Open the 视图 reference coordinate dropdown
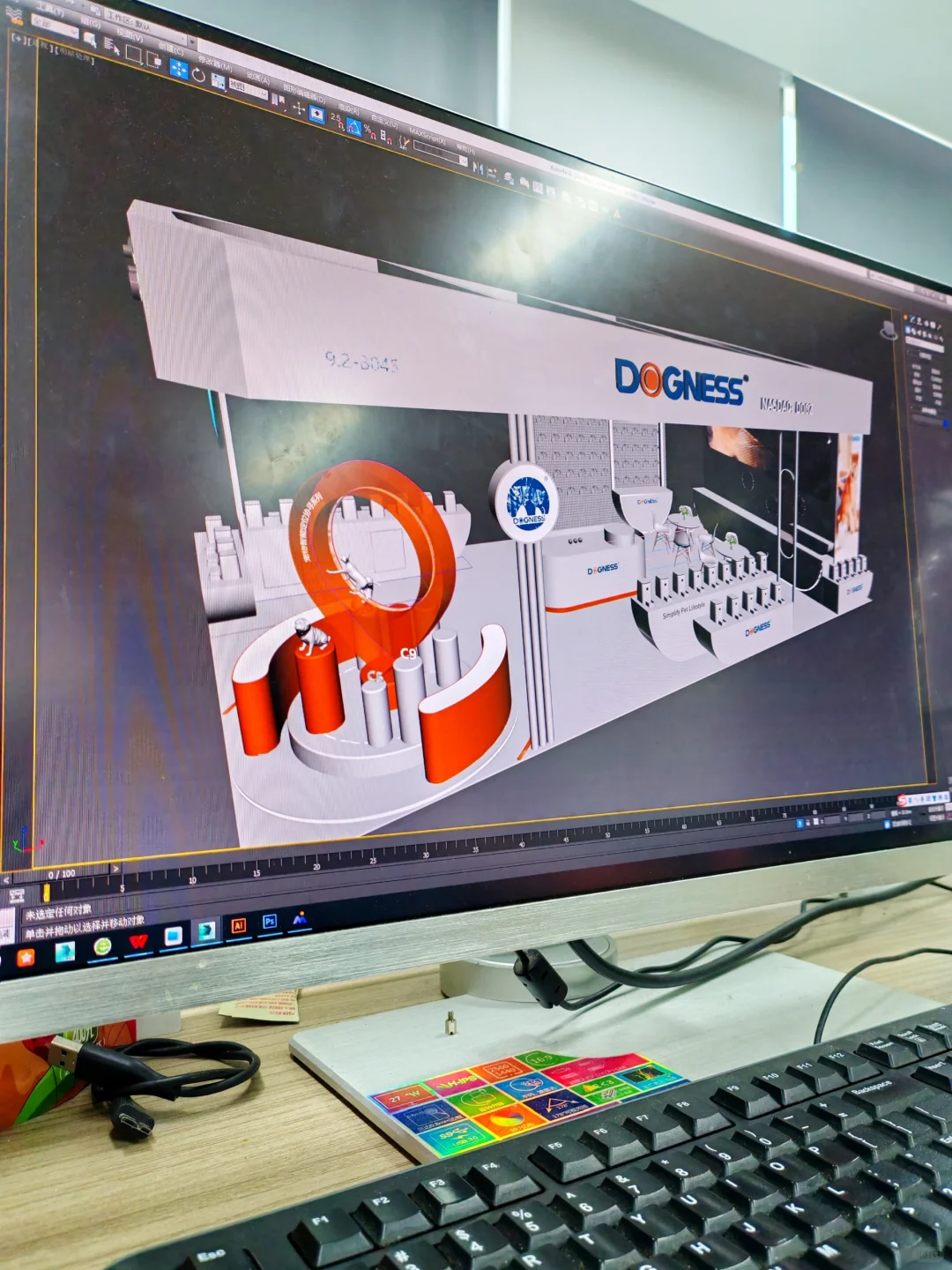Screen dimensions: 952x1270 click(x=249, y=89)
